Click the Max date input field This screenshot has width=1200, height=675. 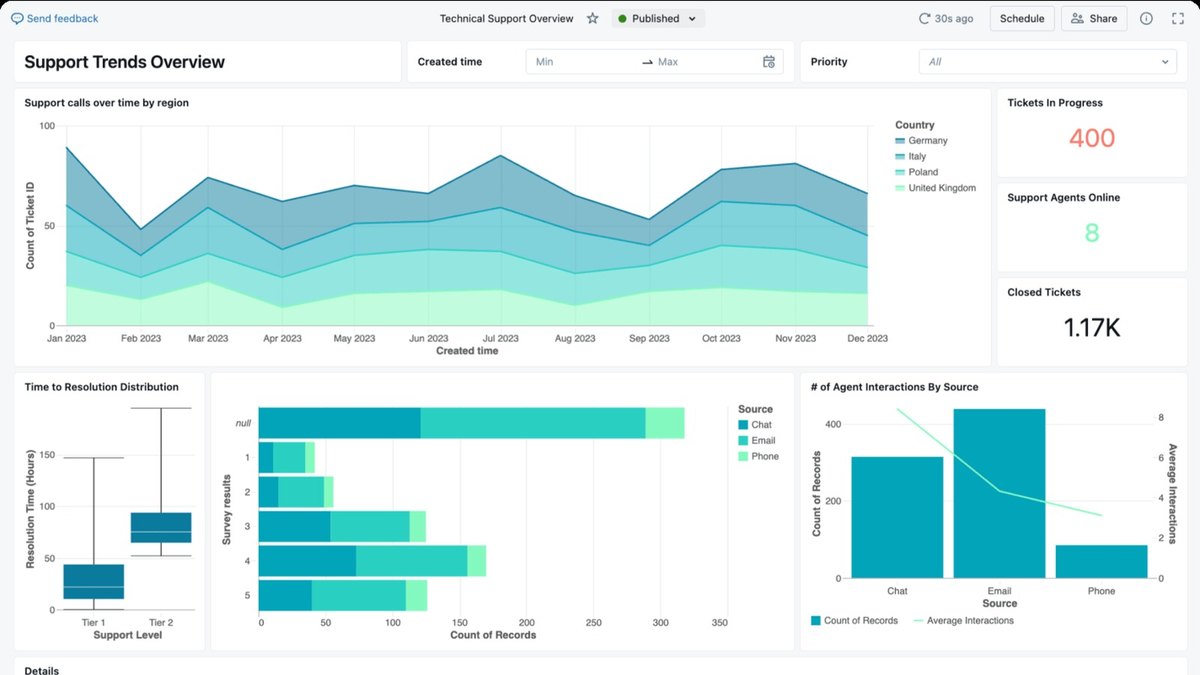coord(705,62)
